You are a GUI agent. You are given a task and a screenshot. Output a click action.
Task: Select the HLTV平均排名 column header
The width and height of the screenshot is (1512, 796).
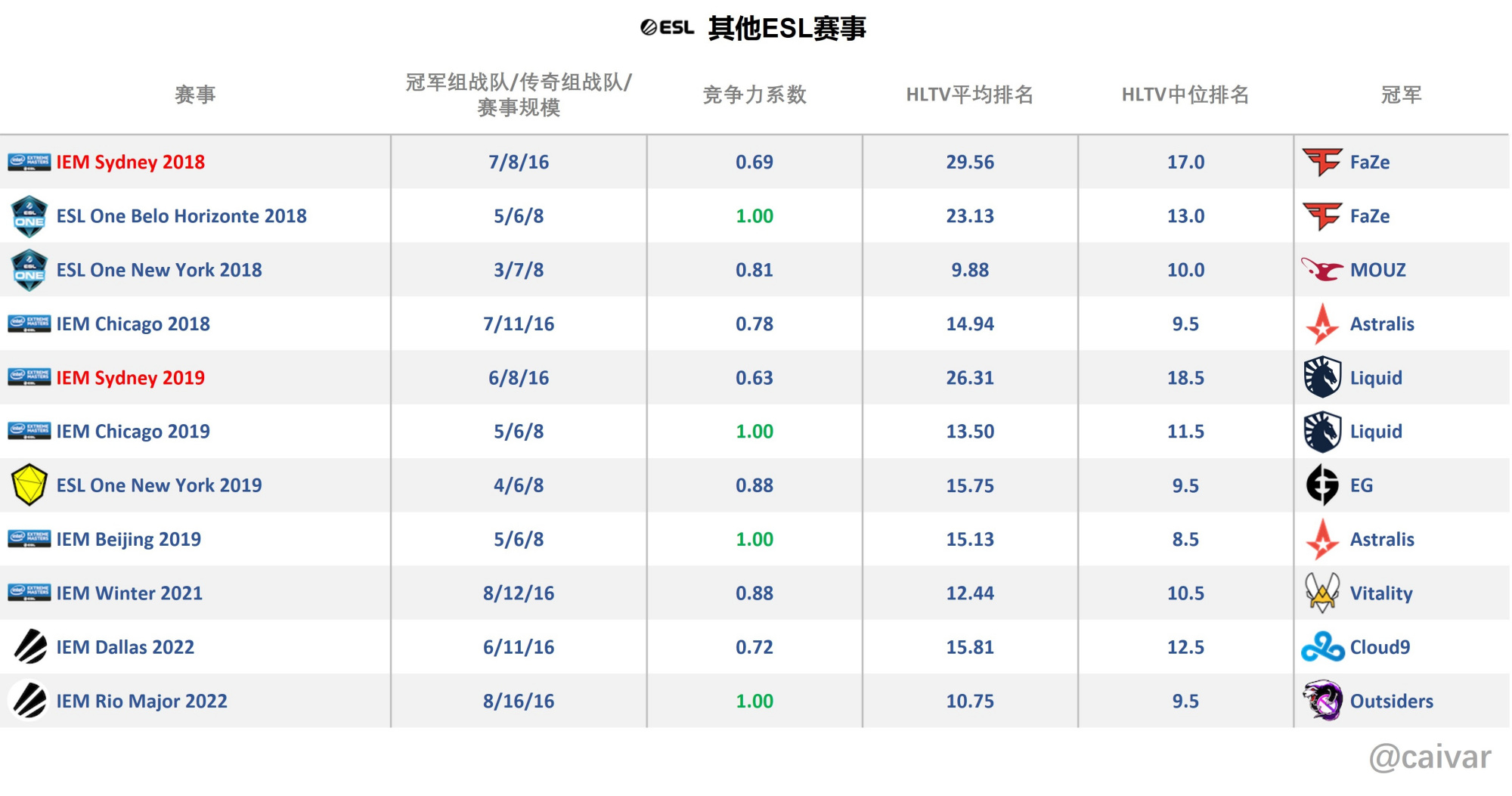(x=970, y=94)
